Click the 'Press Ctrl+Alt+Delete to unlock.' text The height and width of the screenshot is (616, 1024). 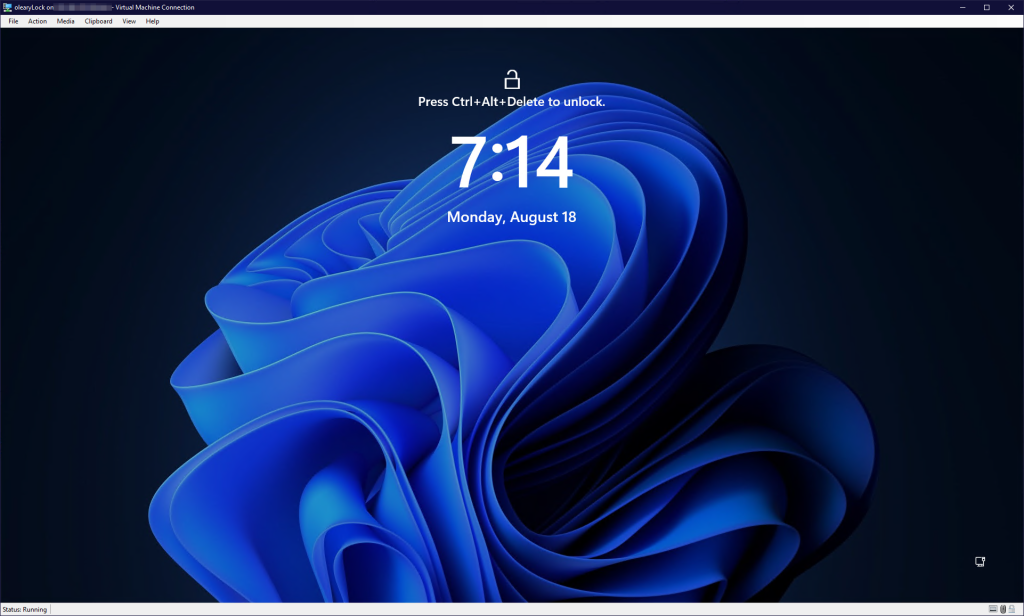(x=511, y=101)
